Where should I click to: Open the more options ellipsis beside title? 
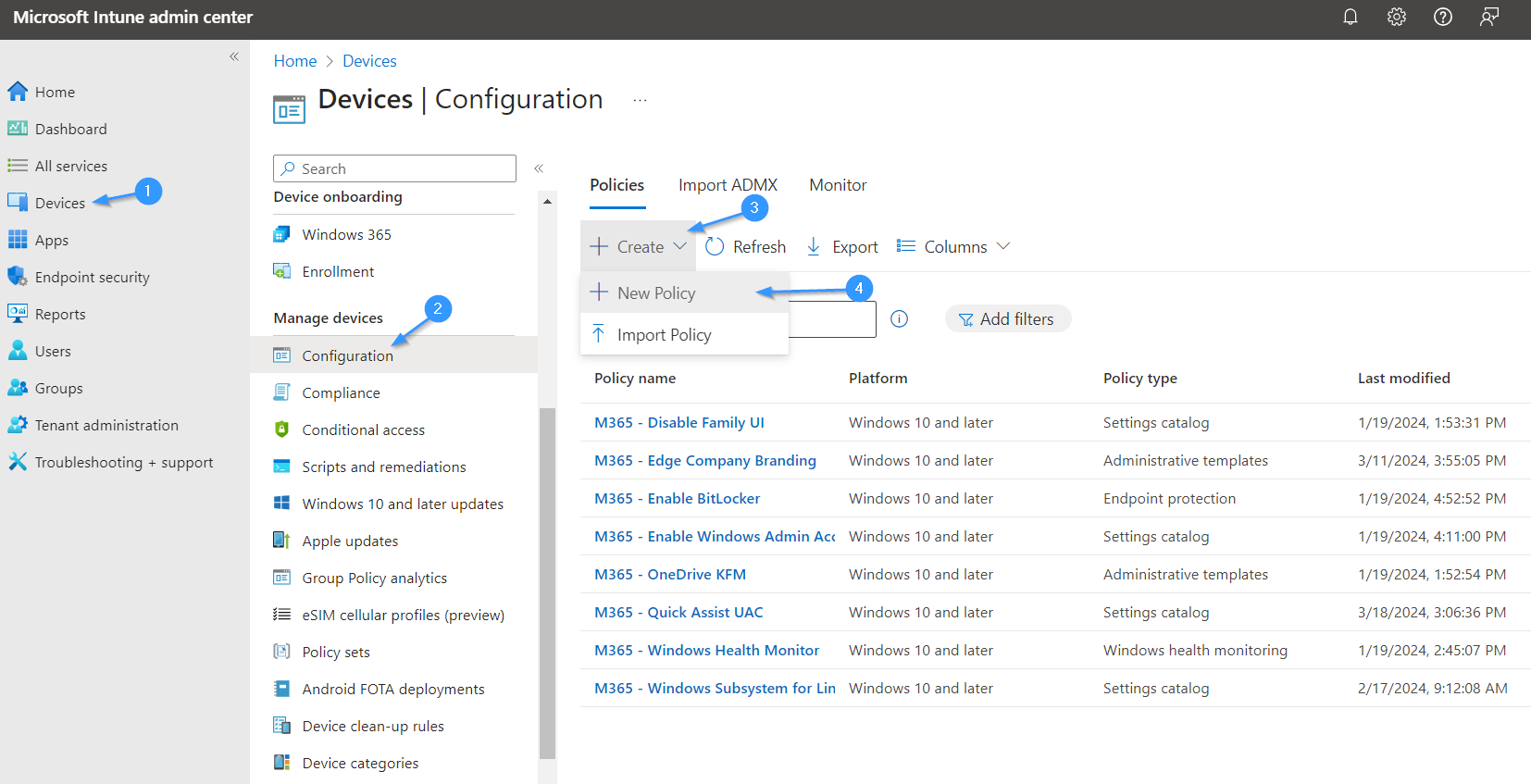pos(640,100)
